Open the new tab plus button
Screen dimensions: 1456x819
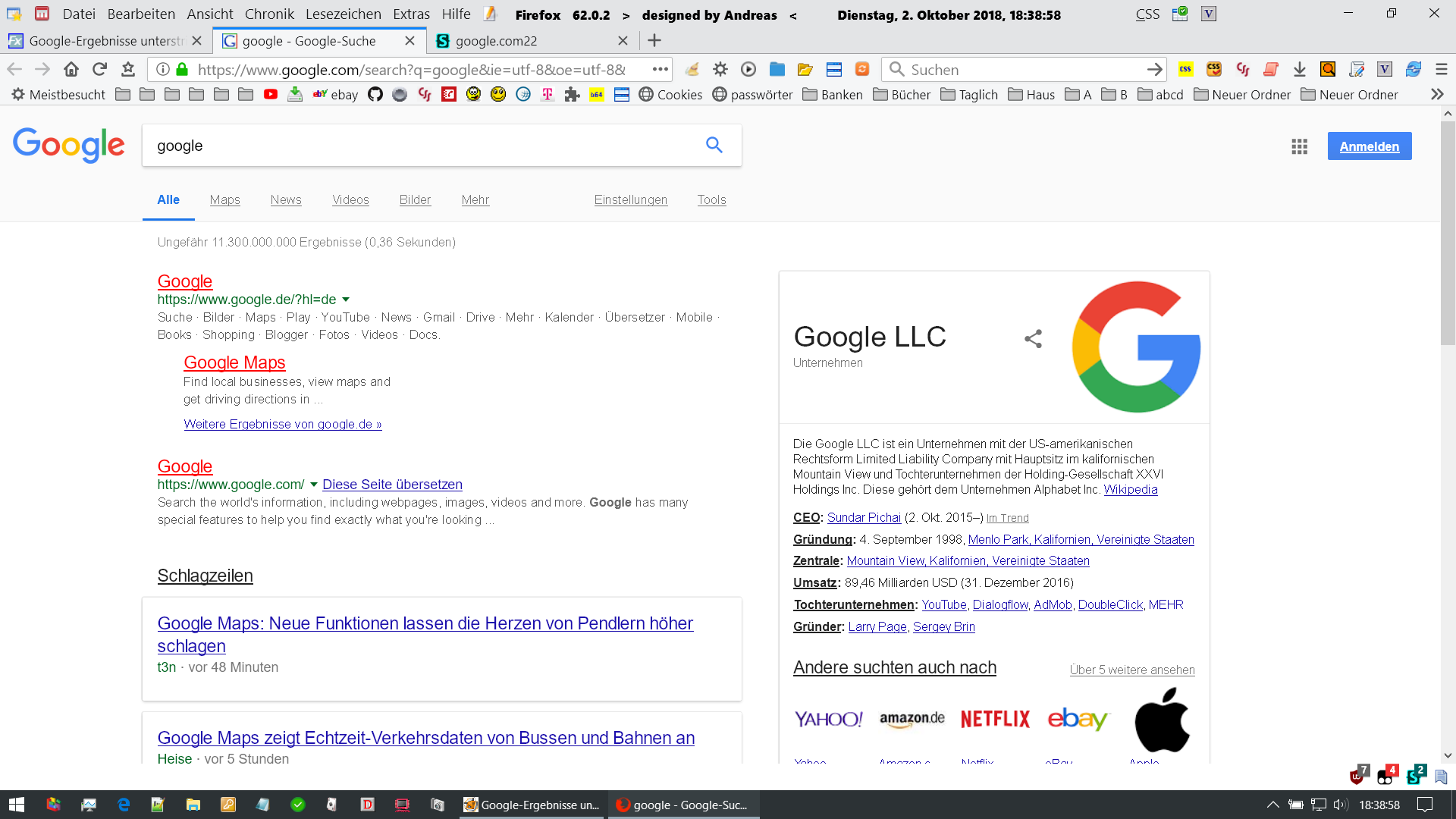tap(654, 41)
